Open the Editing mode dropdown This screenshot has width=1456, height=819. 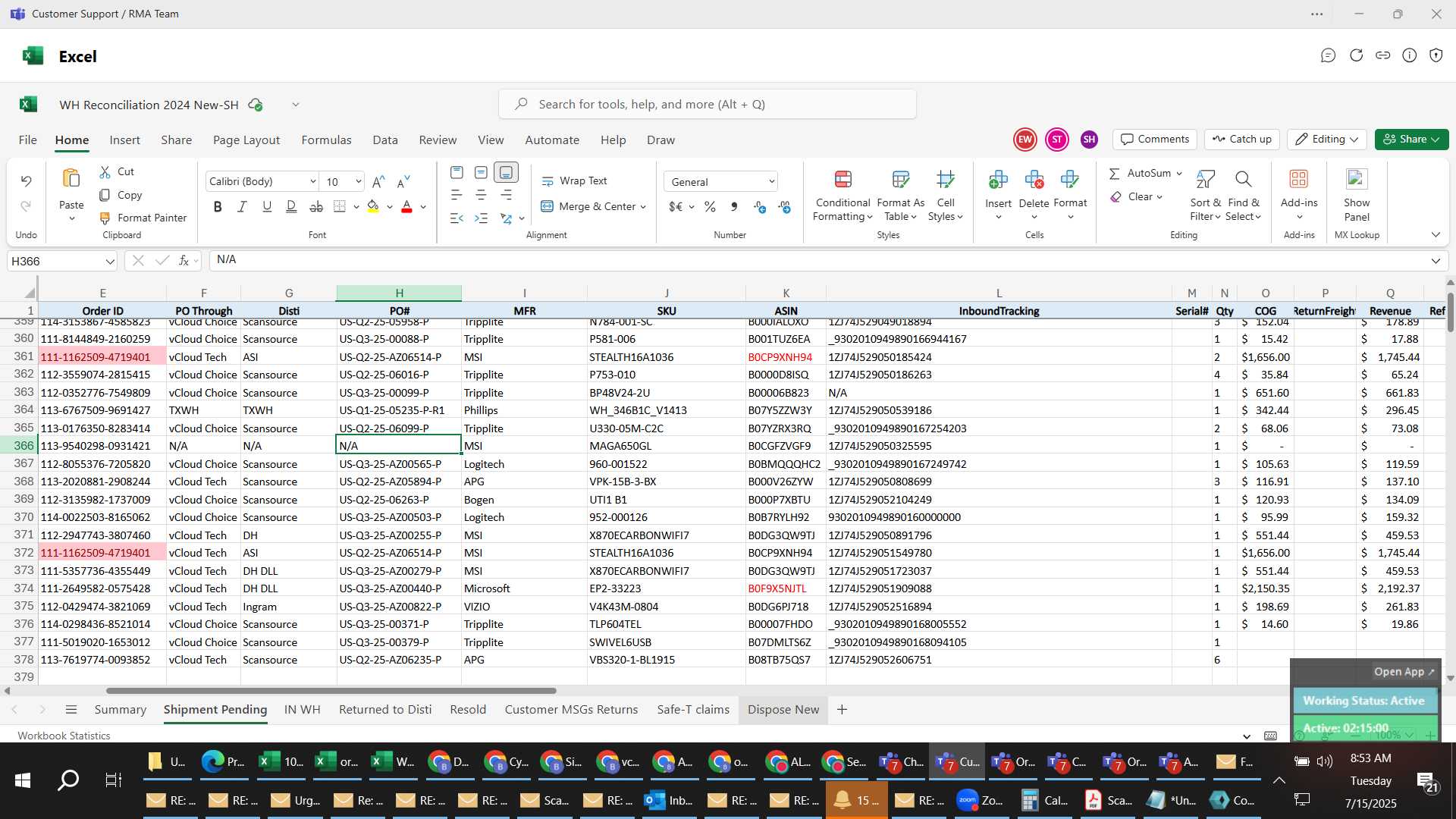[x=1327, y=140]
